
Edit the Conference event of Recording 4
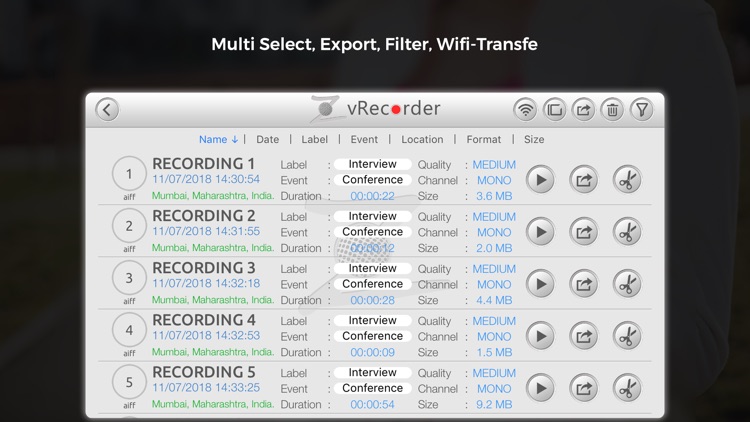point(373,336)
